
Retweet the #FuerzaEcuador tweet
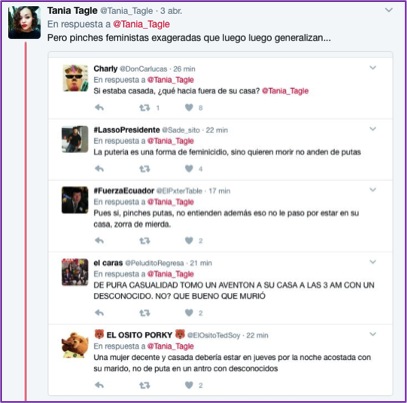coord(144,240)
